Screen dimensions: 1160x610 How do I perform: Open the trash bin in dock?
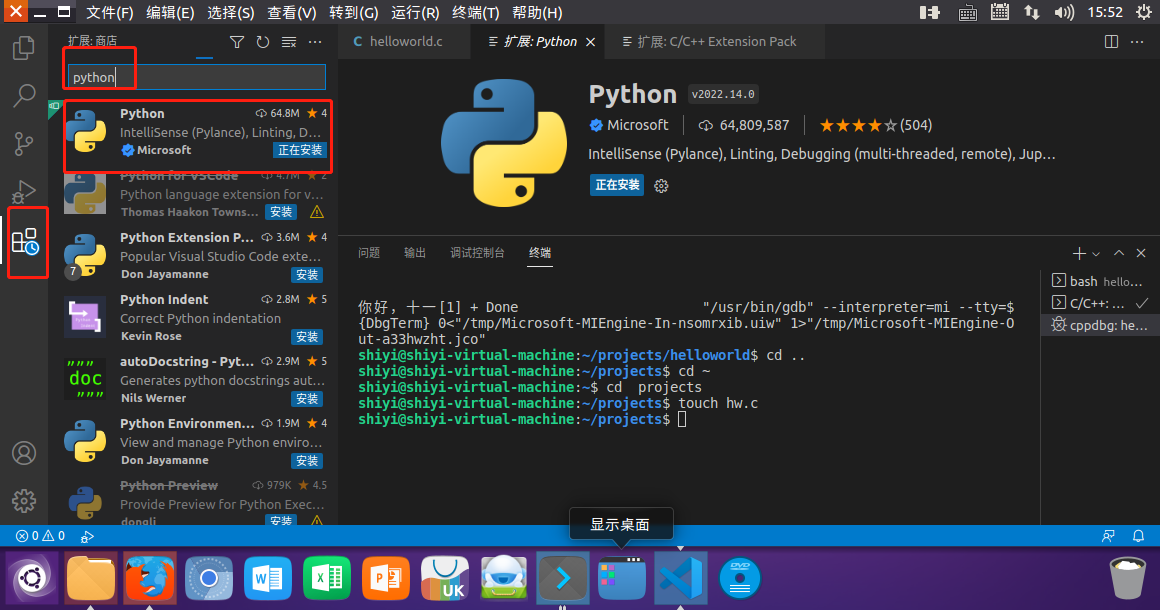[x=1127, y=577]
